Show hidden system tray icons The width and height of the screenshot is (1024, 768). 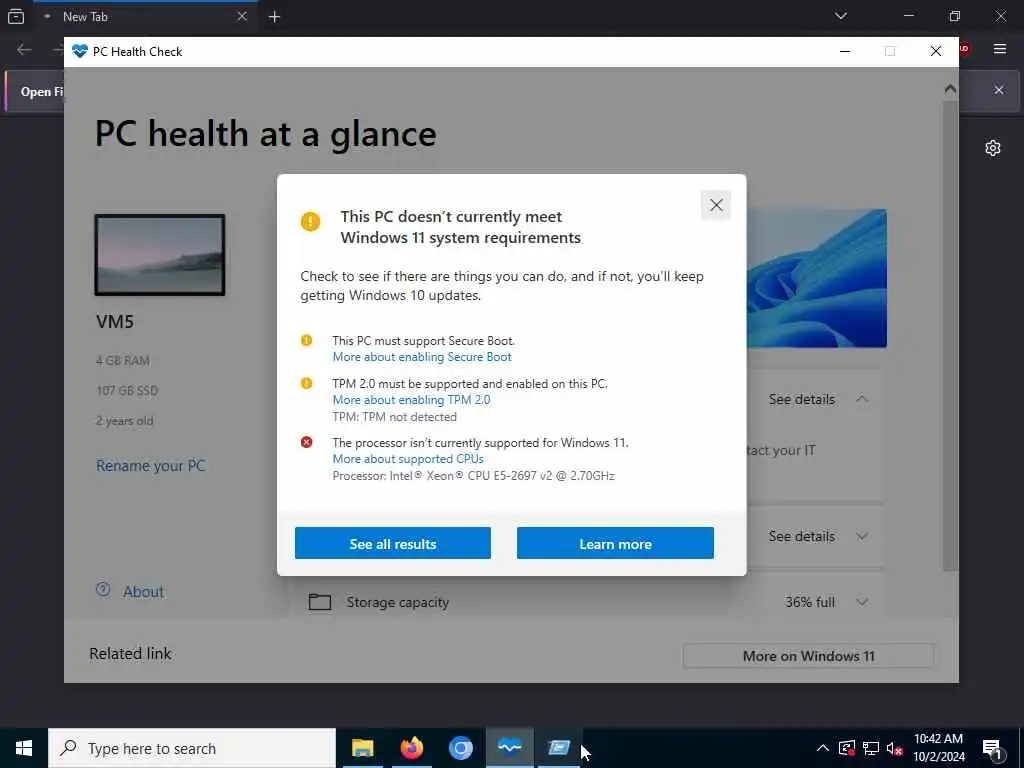pos(823,748)
